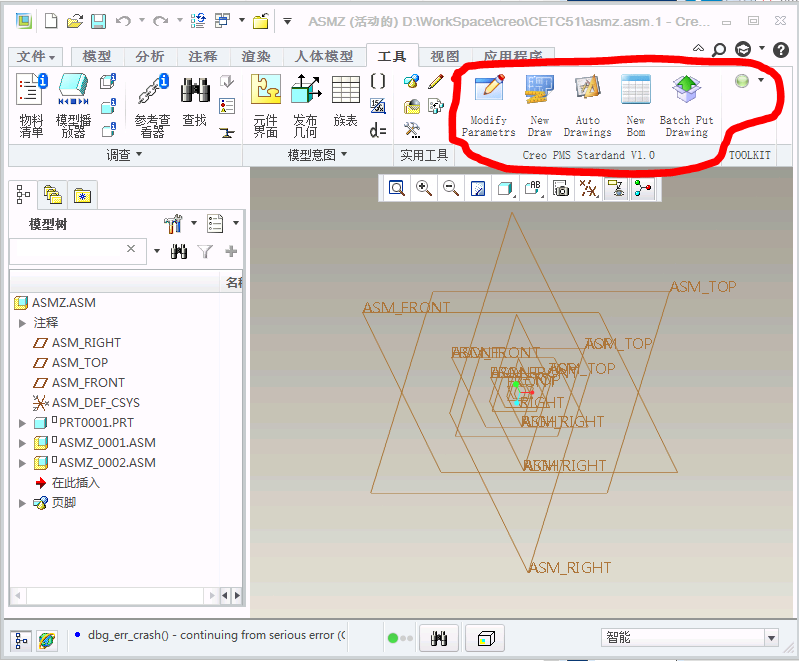
Task: Click the Refit zoom icon in view toolbar
Action: [x=397, y=188]
